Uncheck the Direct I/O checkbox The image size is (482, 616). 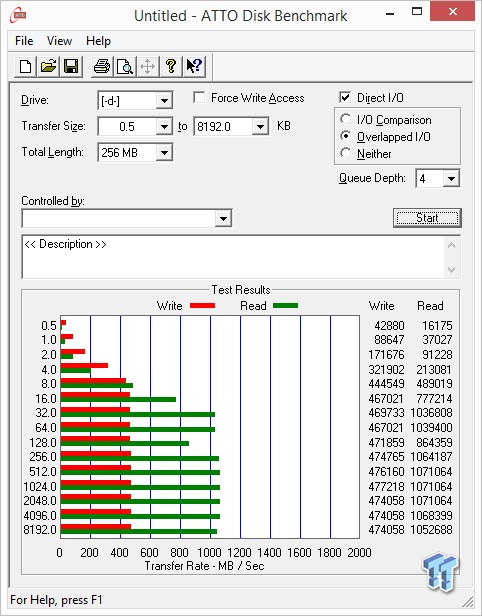click(345, 97)
